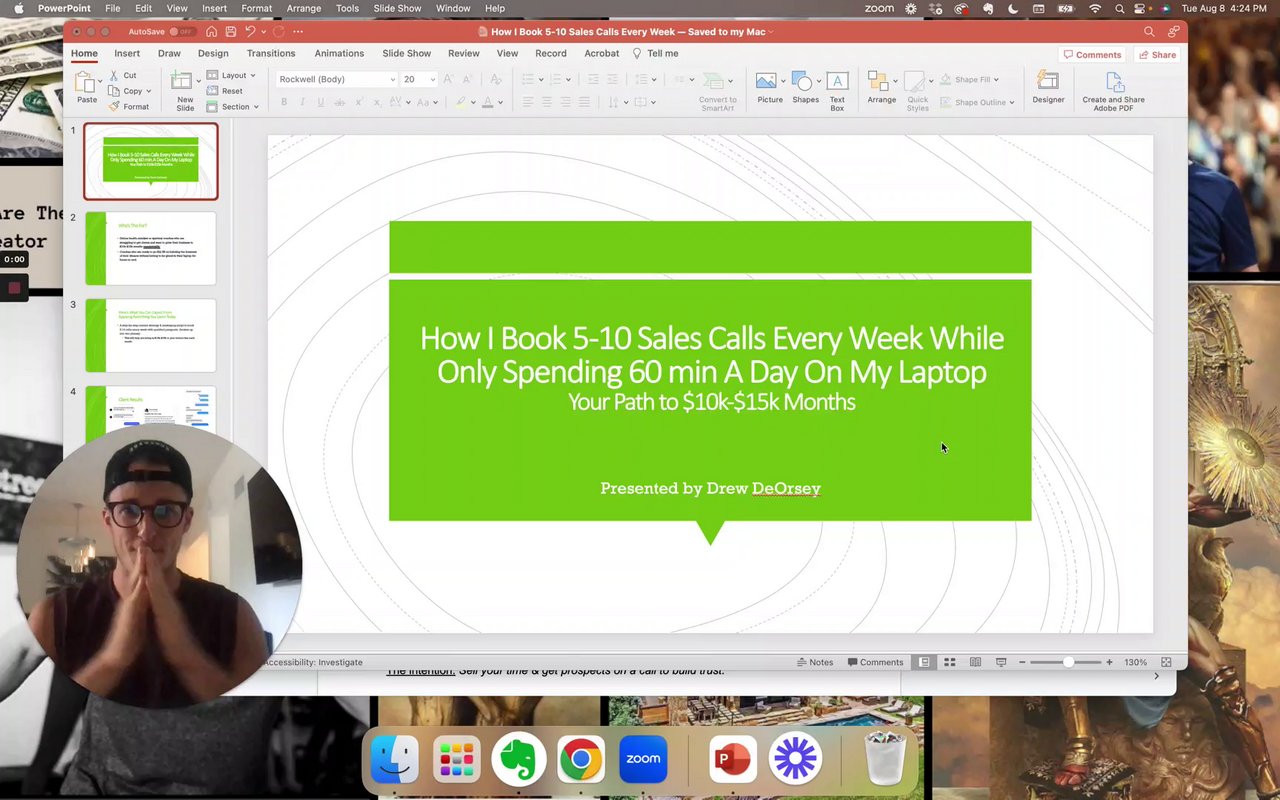
Task: Click the 'Presented by Drew DeOrsey' text
Action: [x=710, y=488]
